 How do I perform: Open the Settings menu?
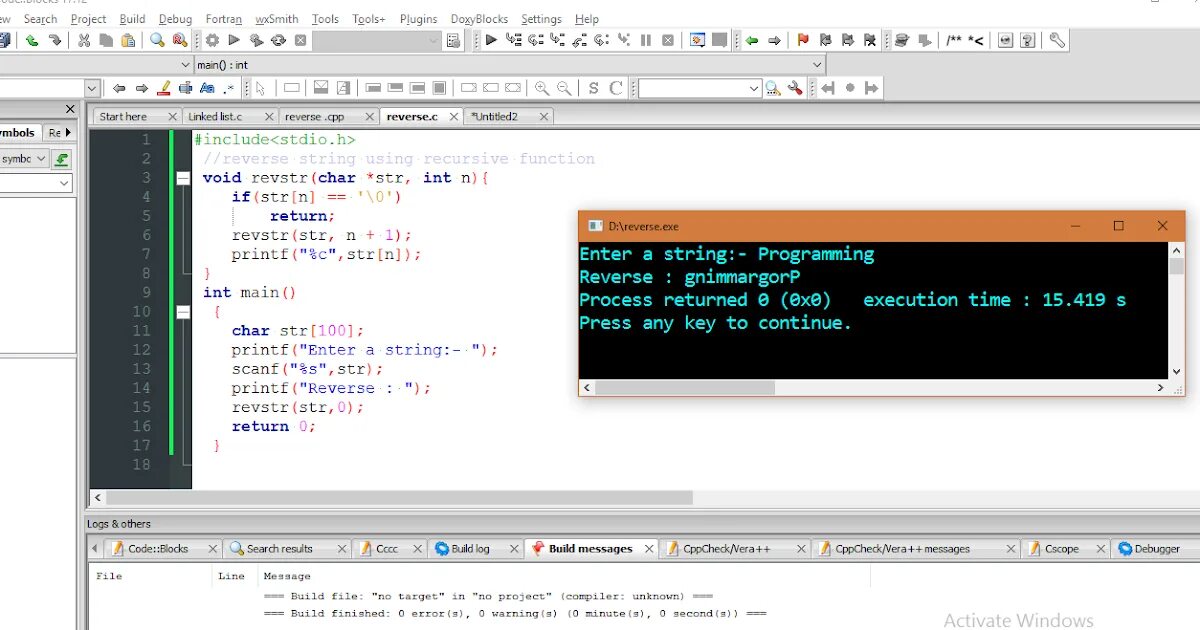541,19
